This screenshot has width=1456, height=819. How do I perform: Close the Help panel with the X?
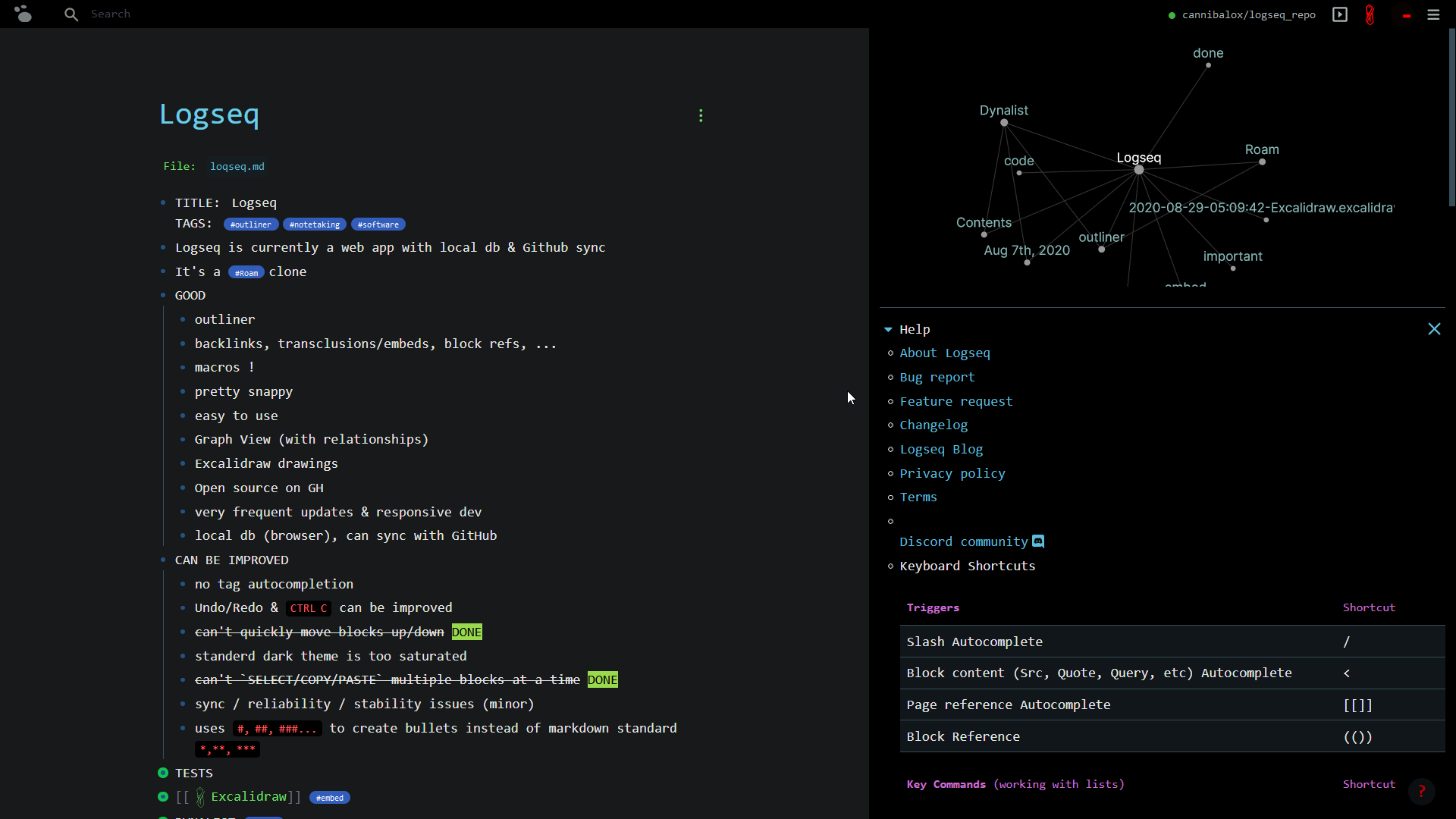click(x=1434, y=329)
